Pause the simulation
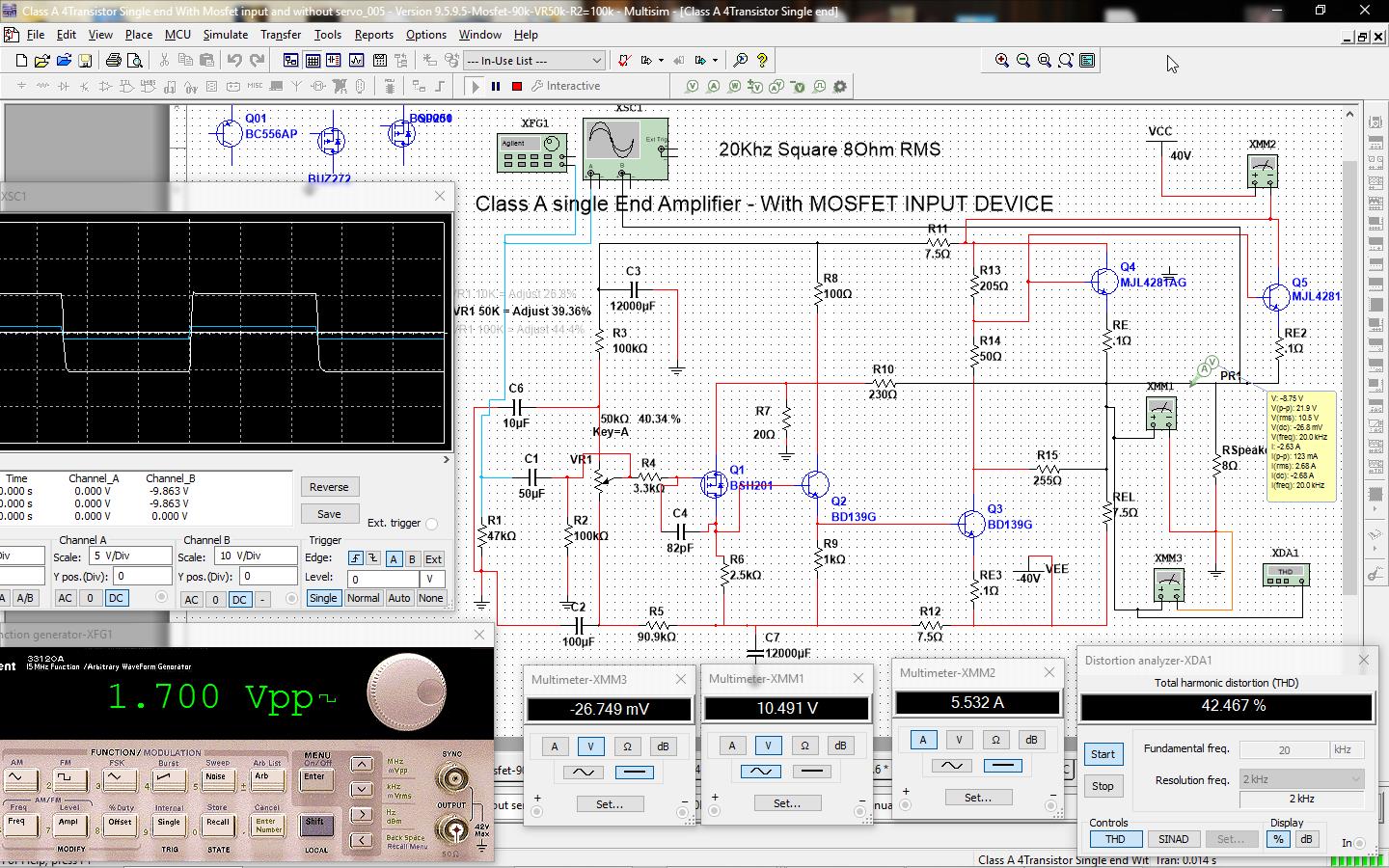Image resolution: width=1389 pixels, height=868 pixels. coord(496,86)
